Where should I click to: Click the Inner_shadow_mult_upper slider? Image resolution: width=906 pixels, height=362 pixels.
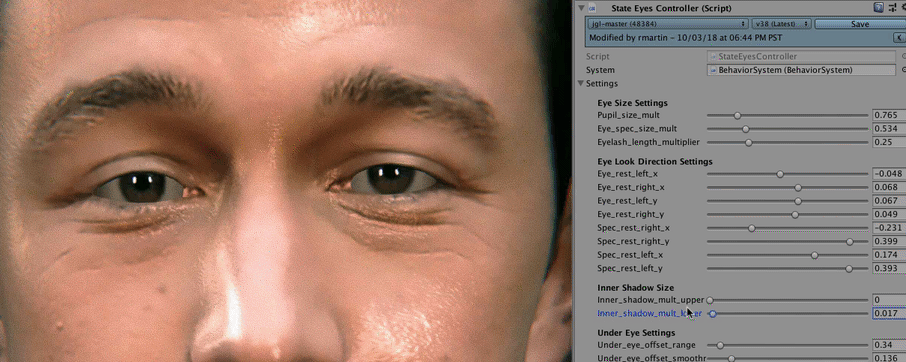[788, 300]
